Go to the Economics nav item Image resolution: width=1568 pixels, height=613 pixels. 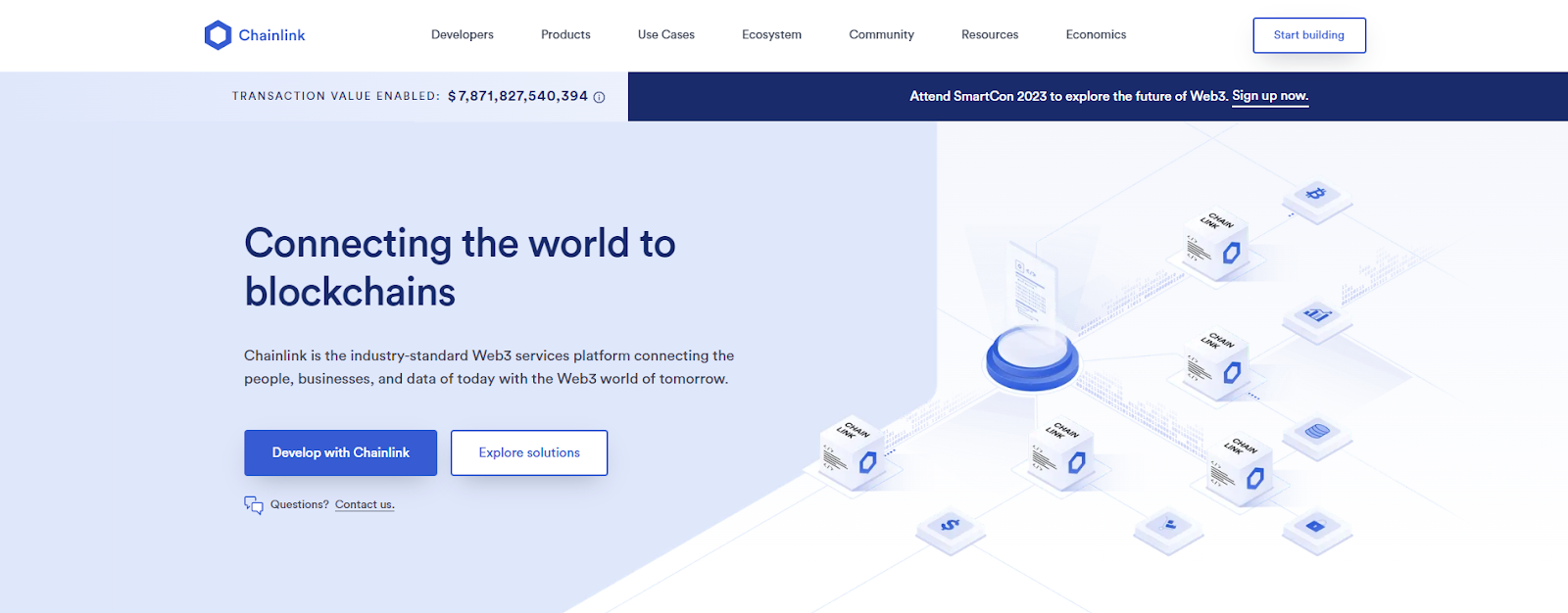click(1096, 35)
